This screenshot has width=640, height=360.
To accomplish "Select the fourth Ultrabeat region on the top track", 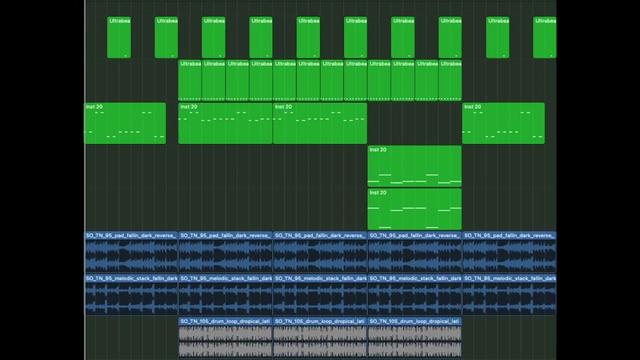I will 261,37.
